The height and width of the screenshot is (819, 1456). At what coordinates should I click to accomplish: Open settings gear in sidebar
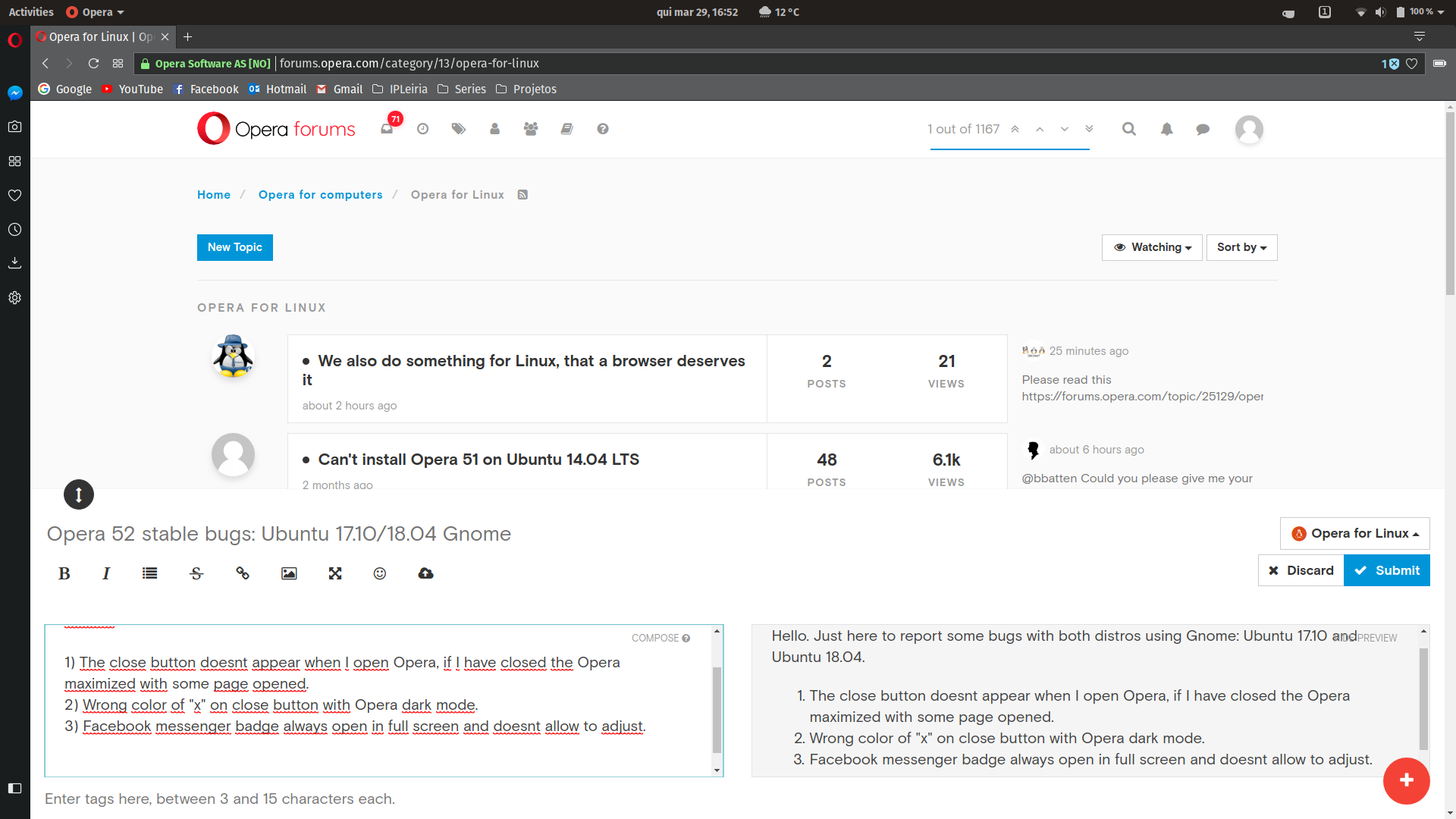click(x=14, y=297)
